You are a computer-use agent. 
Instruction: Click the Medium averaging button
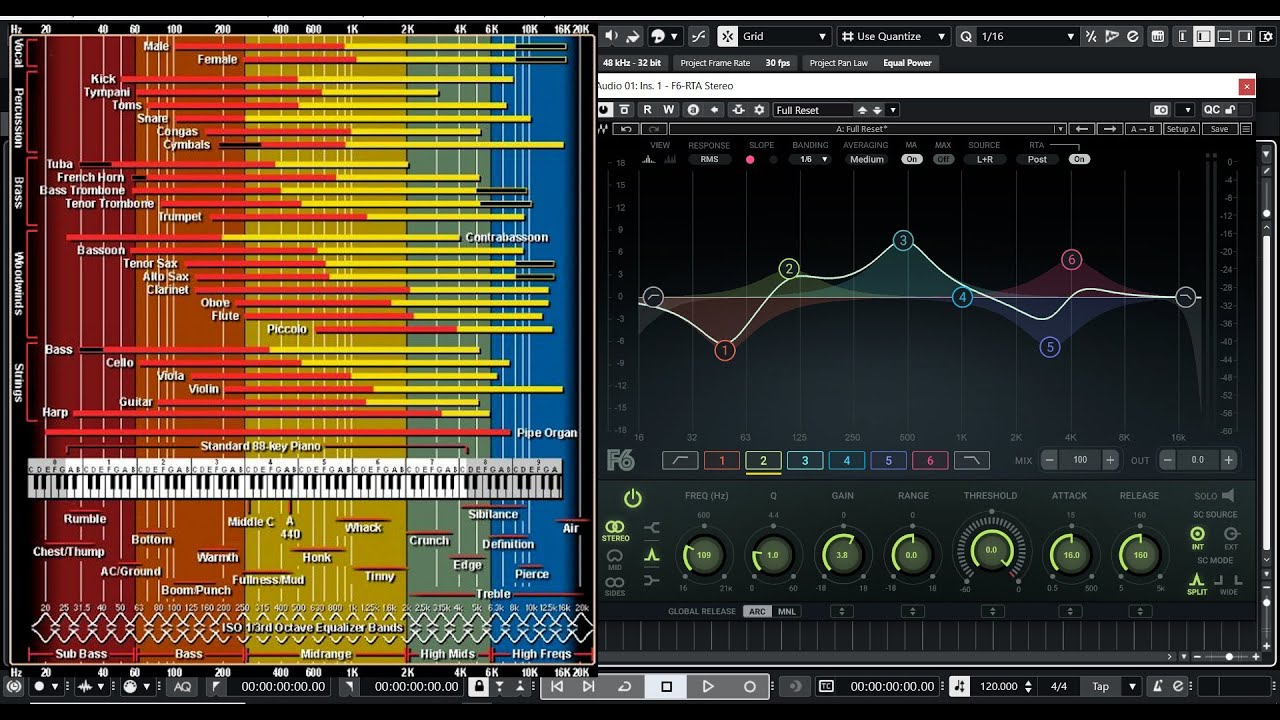pyautogui.click(x=867, y=159)
